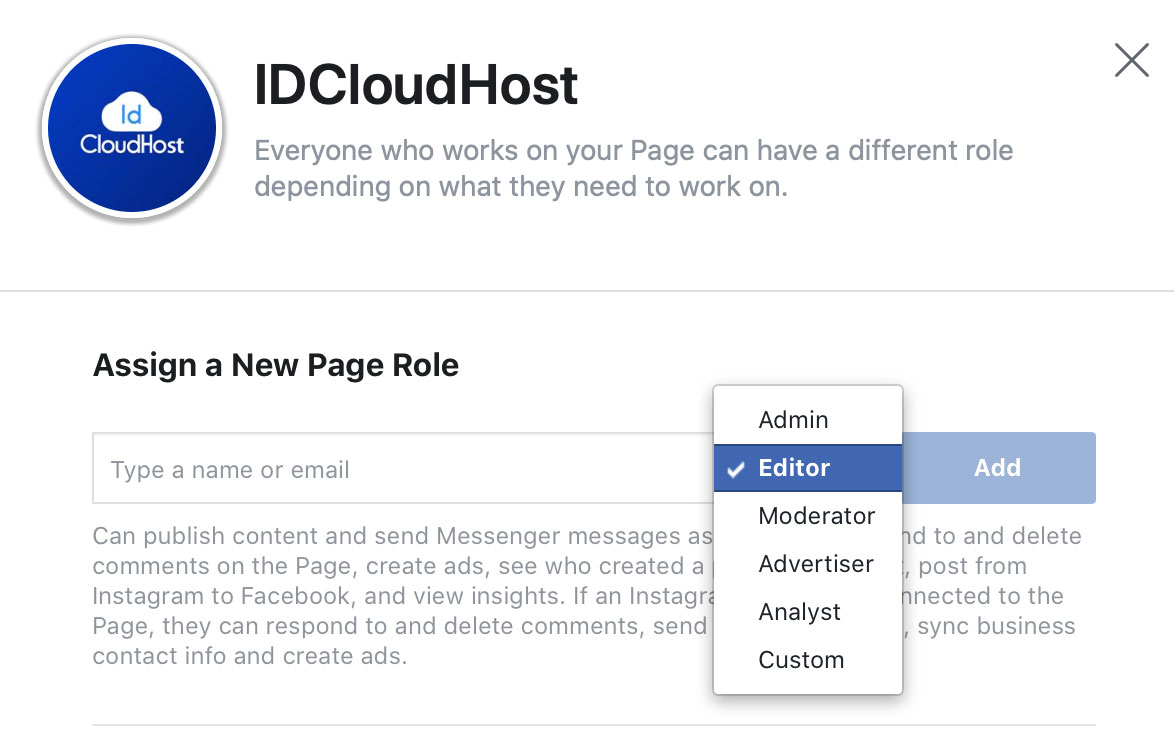Viewport: 1174px width, 754px height.
Task: Open the role selector dropdown
Action: (807, 468)
